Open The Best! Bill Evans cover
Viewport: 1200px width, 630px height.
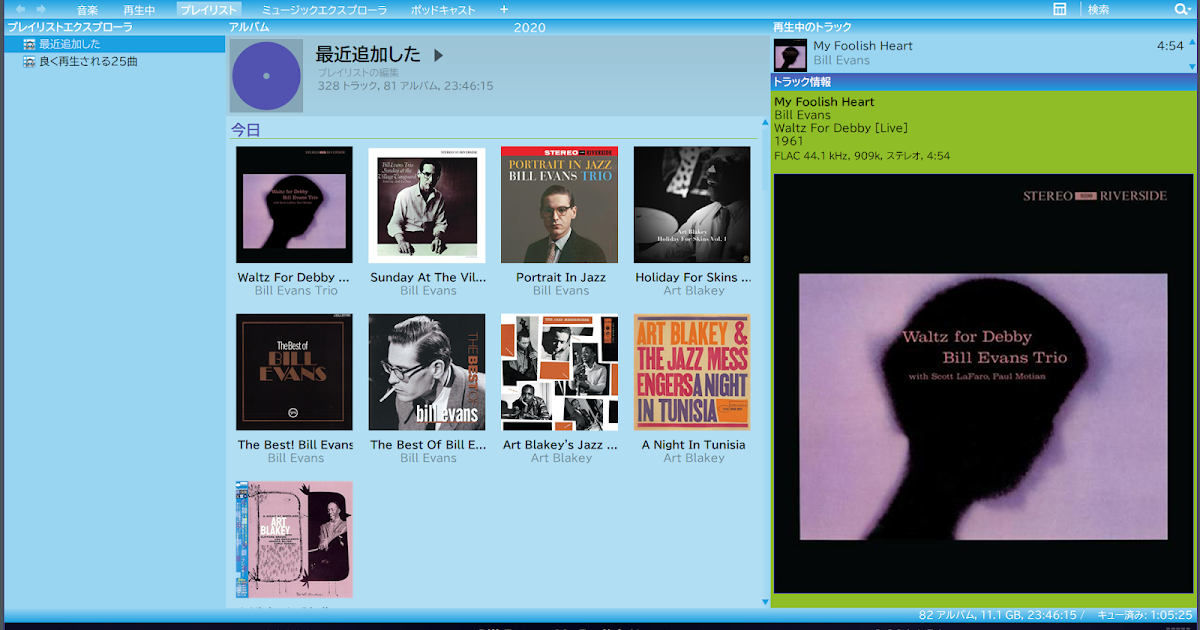pos(294,372)
